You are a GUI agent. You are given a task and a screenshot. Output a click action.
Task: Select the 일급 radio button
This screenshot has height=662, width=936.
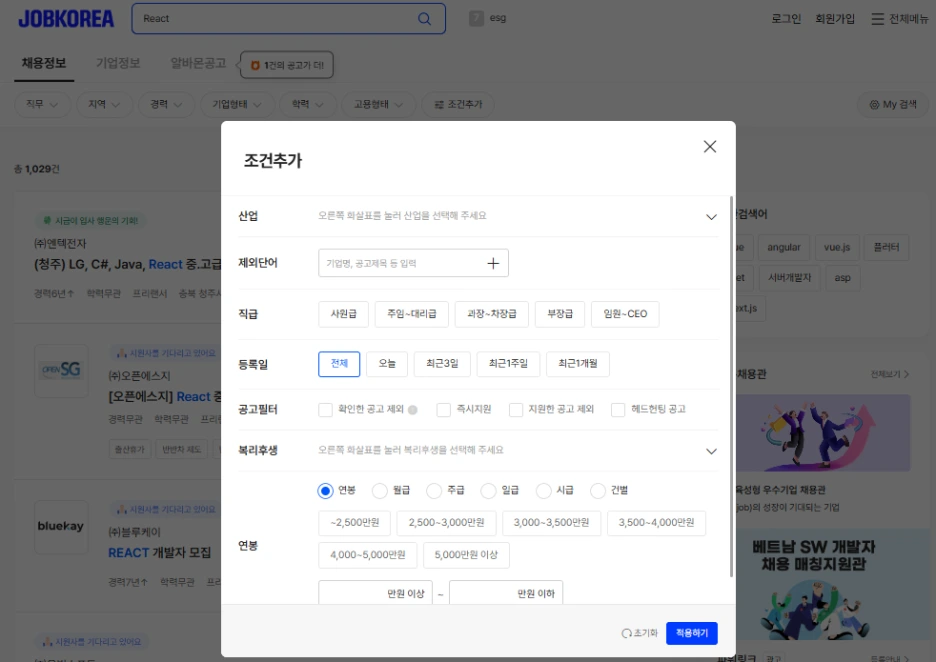(488, 491)
